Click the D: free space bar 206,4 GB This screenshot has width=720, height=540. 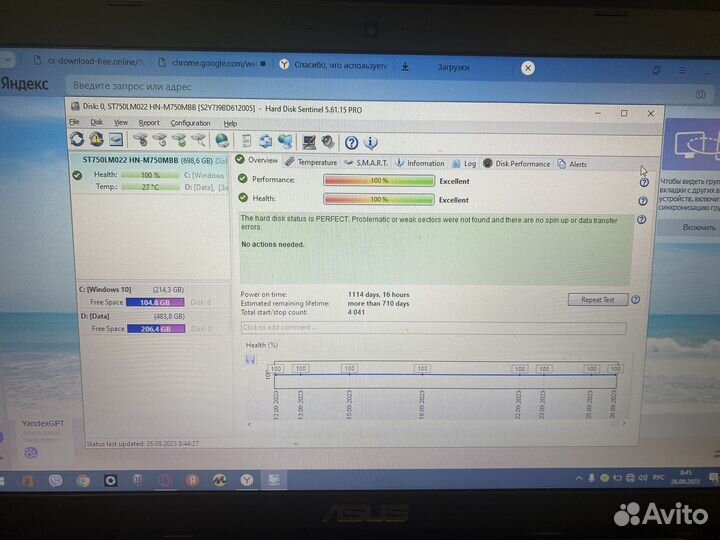click(x=156, y=329)
